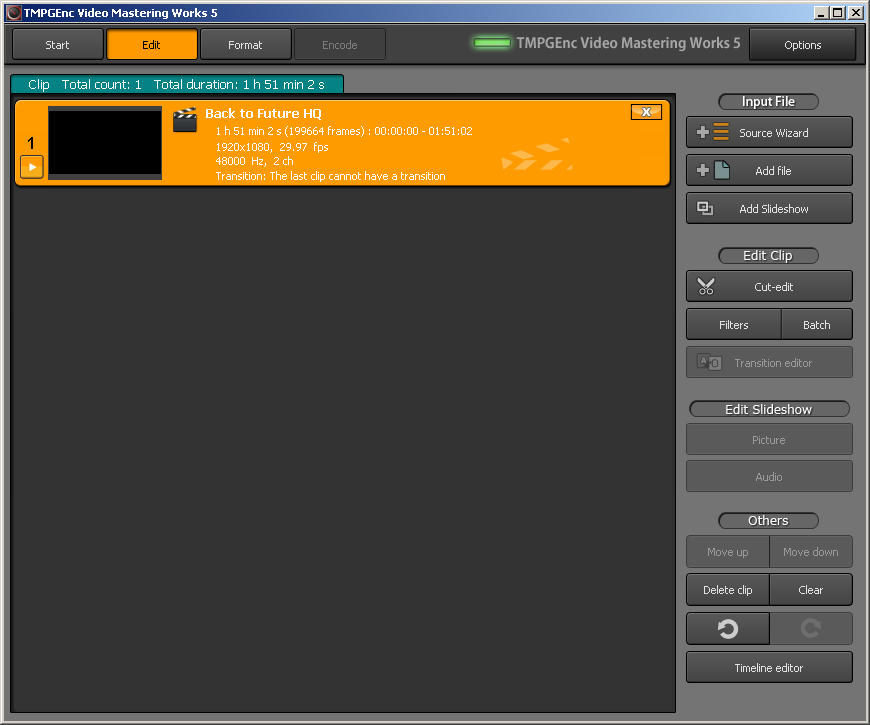Click the Back to Future HQ clip title
The width and height of the screenshot is (870, 725).
point(263,114)
